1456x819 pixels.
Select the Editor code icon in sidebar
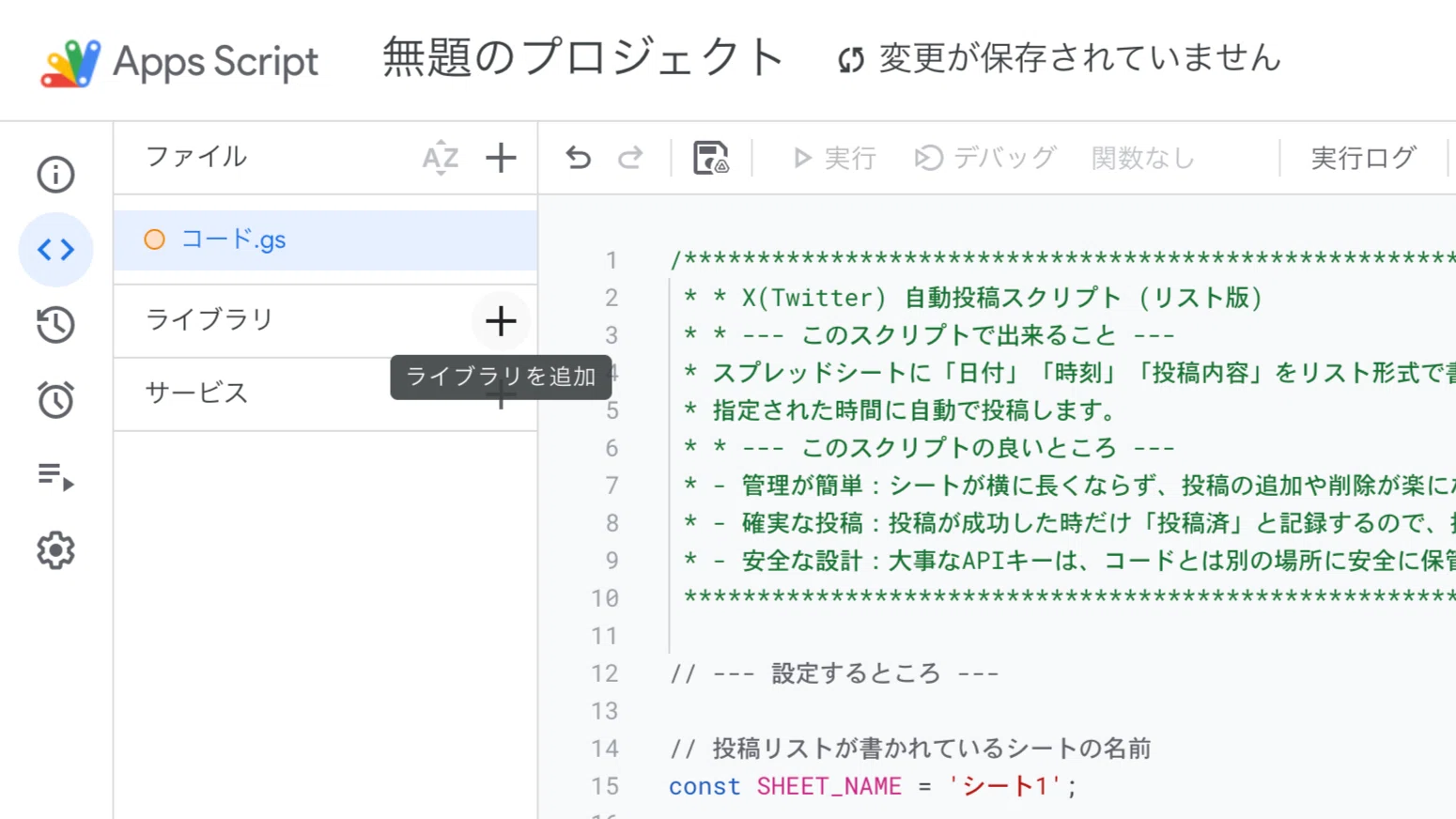(x=55, y=250)
